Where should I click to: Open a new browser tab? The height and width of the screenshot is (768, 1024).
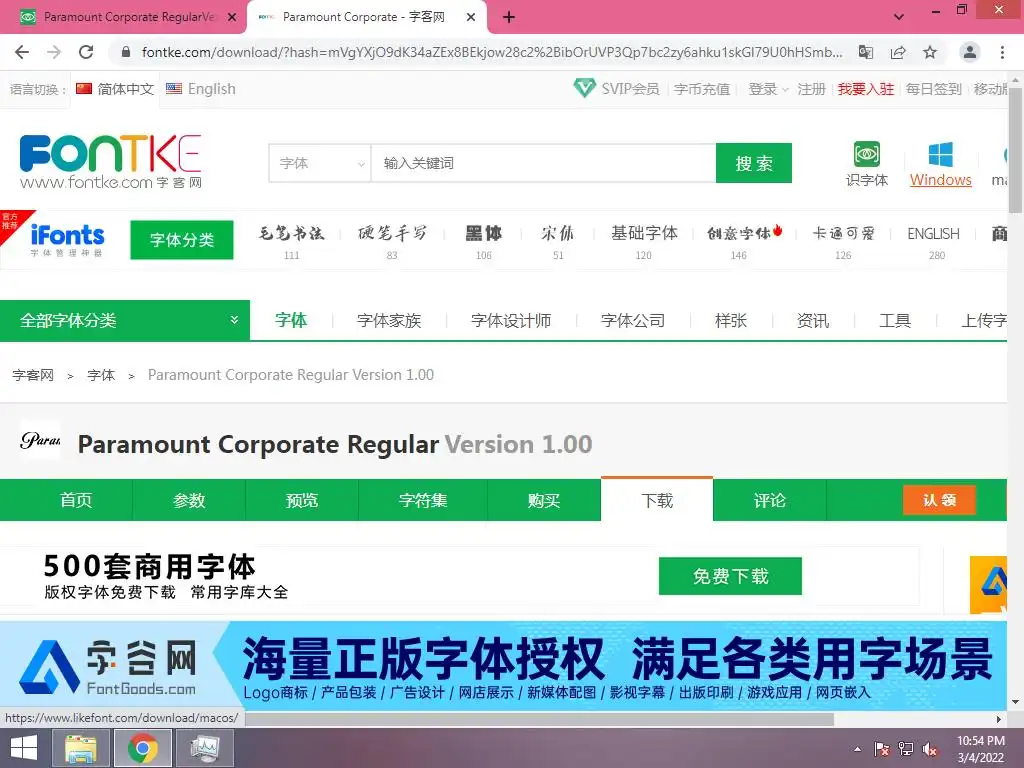coord(509,17)
